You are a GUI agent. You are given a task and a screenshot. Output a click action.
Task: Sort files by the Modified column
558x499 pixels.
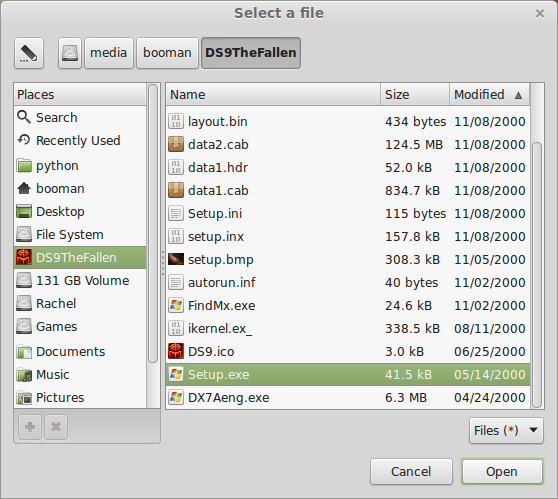click(x=490, y=95)
